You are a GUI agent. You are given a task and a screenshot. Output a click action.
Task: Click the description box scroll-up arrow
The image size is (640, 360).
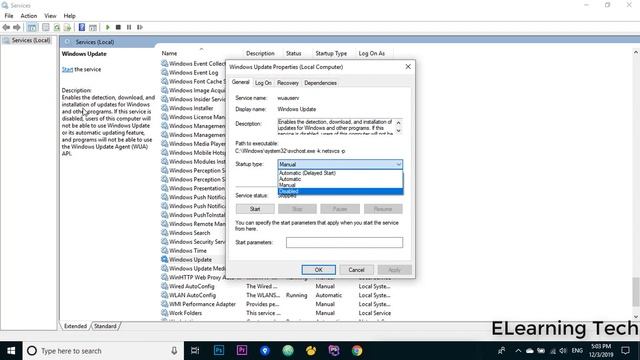[398, 123]
